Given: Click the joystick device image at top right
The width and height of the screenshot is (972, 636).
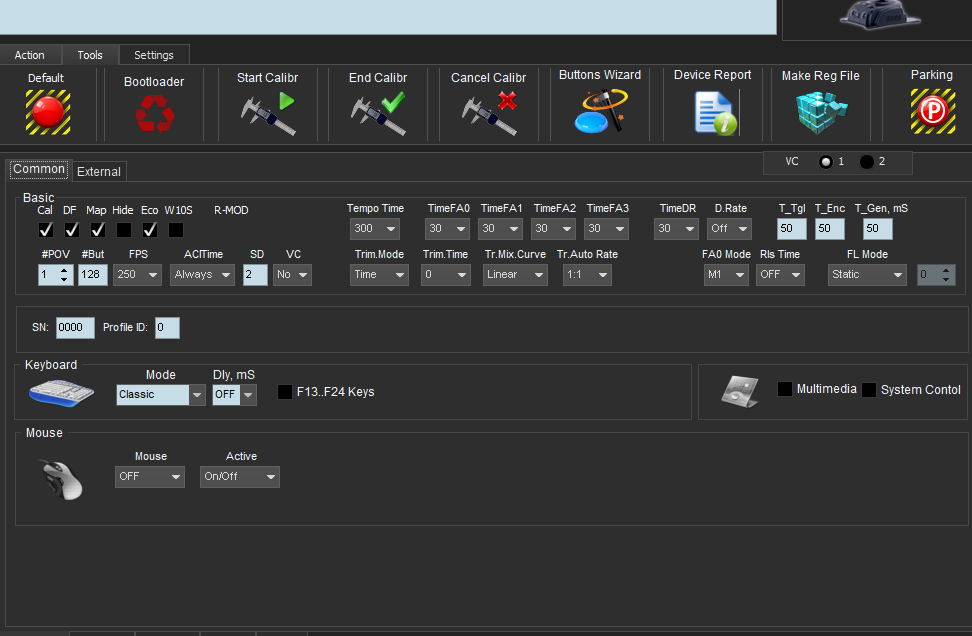Looking at the screenshot, I should coord(880,15).
